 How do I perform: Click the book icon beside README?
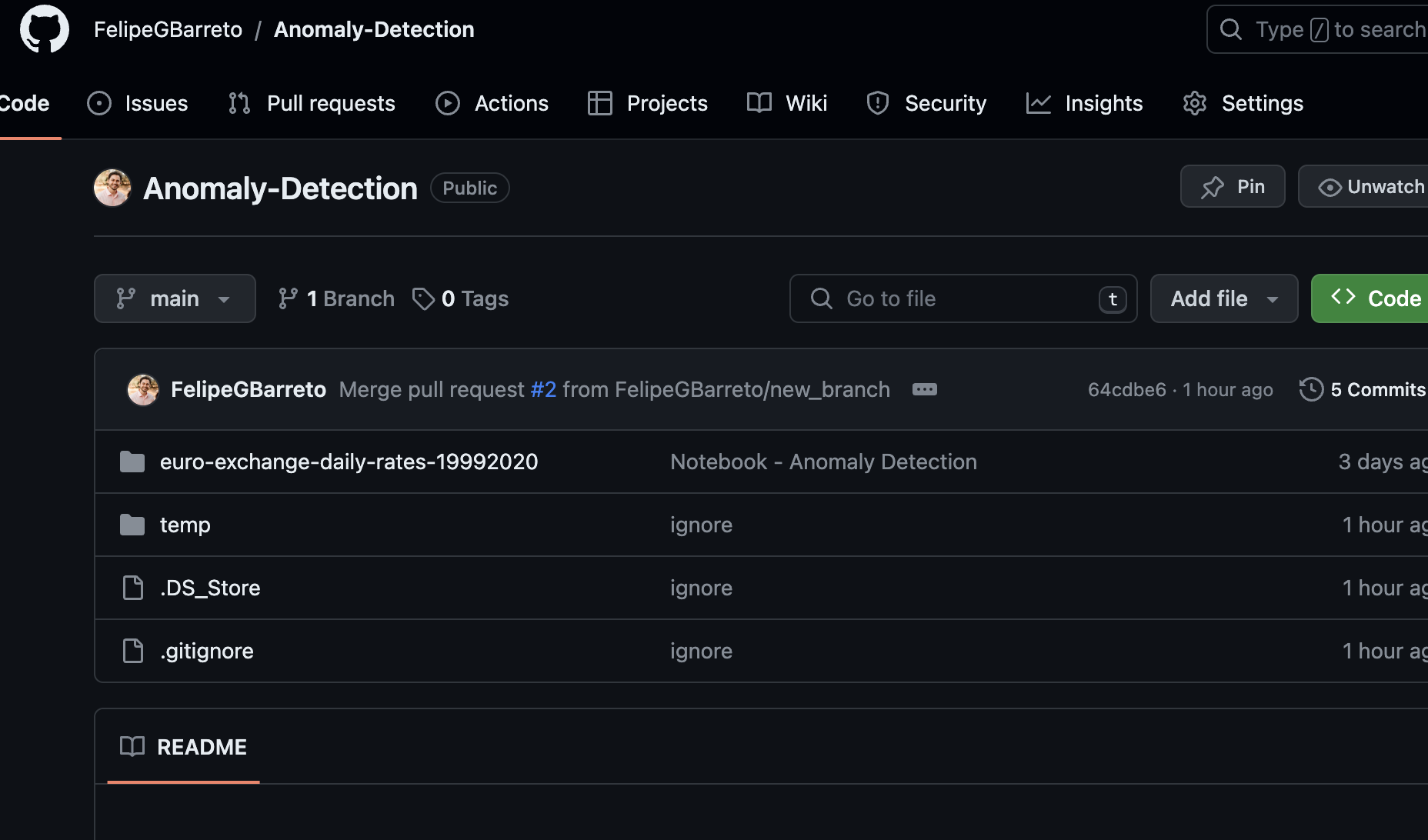[132, 746]
